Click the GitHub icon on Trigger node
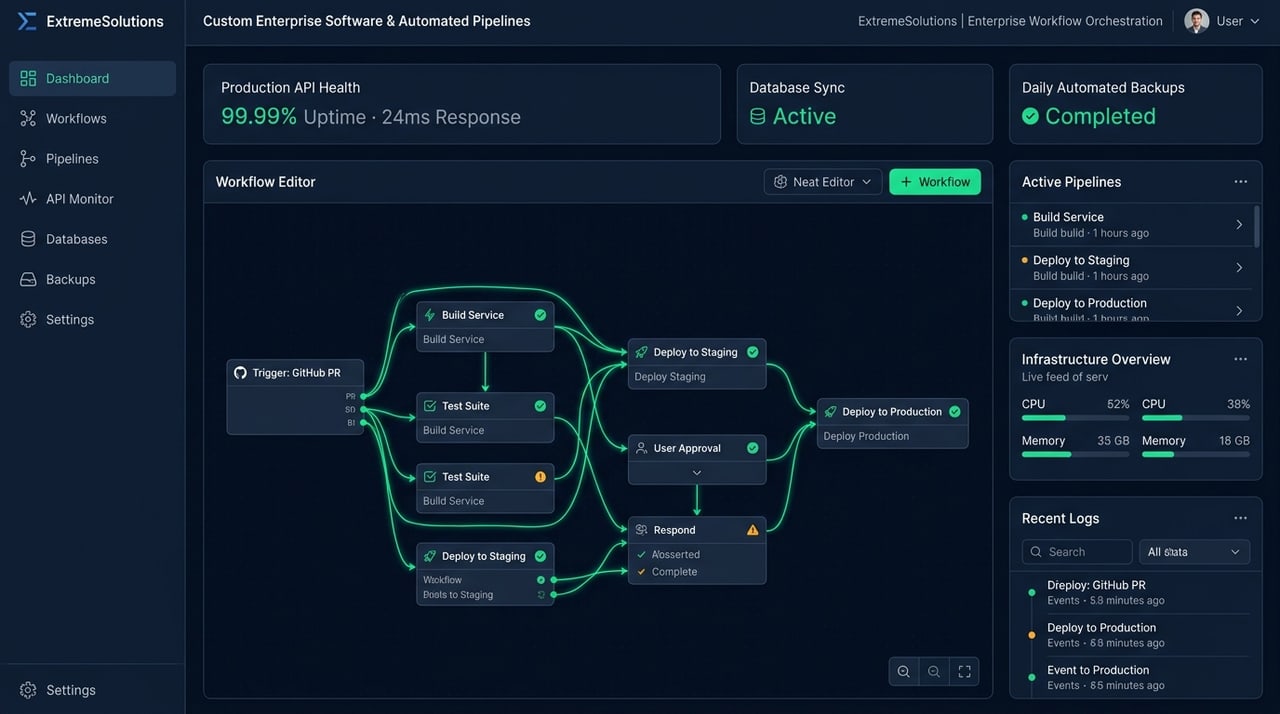Viewport: 1280px width, 714px height. pyautogui.click(x=240, y=373)
